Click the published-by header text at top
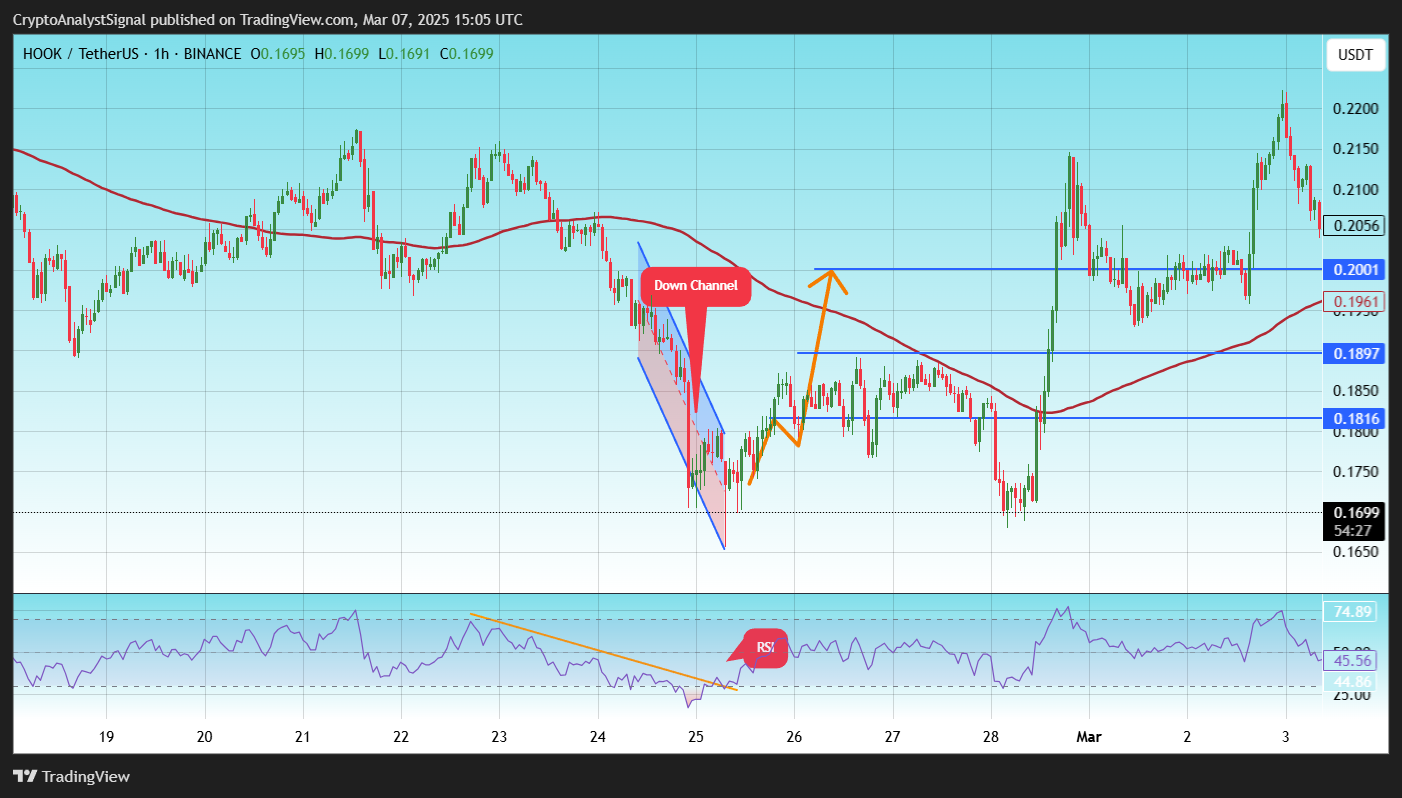This screenshot has width=1402, height=798. 267,20
